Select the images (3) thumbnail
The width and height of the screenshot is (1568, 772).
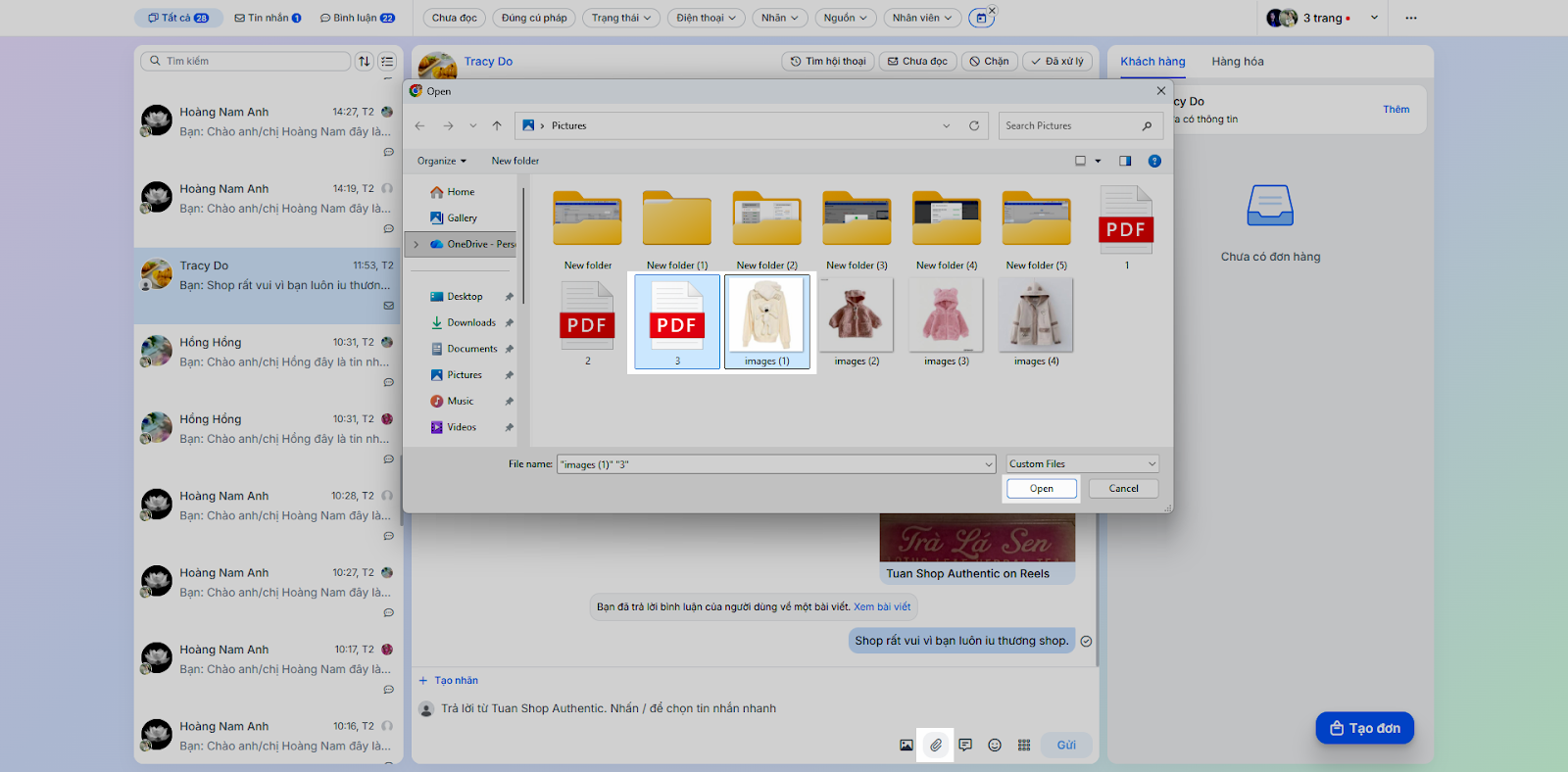(947, 323)
